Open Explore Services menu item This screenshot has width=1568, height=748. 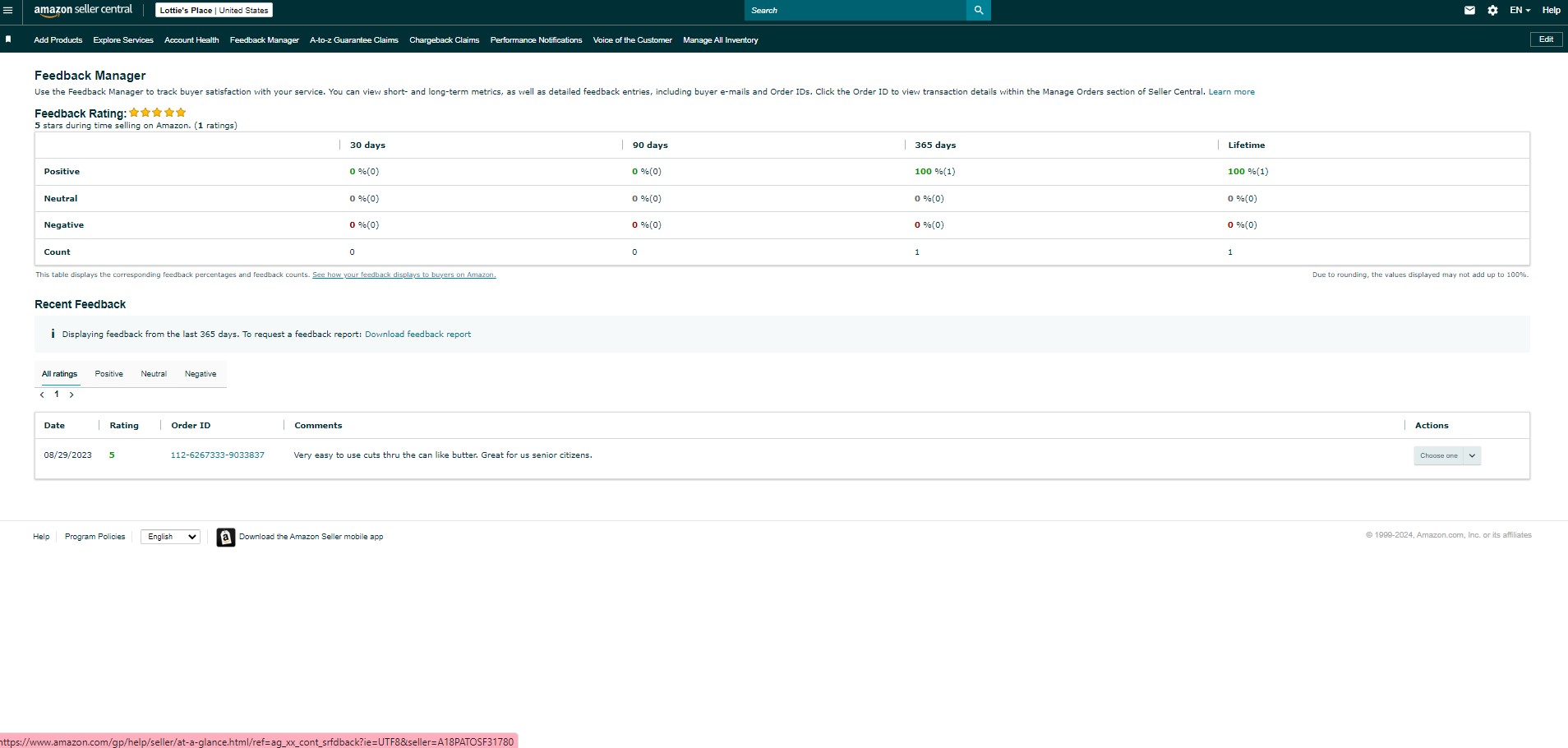123,40
